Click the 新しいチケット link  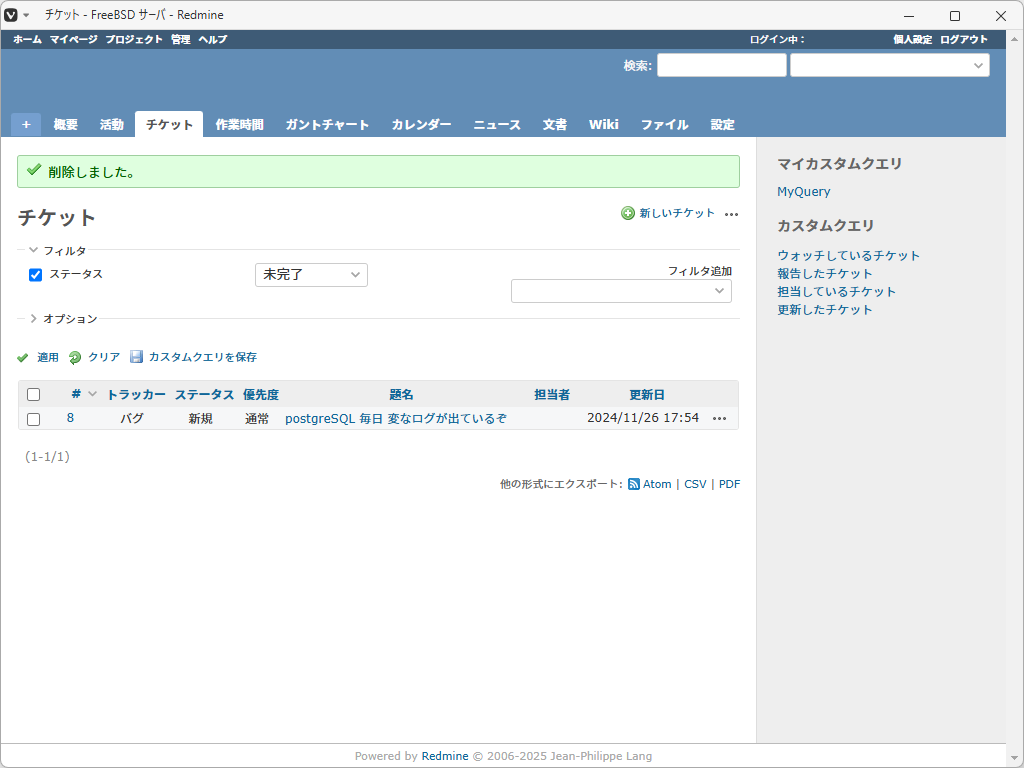677,214
